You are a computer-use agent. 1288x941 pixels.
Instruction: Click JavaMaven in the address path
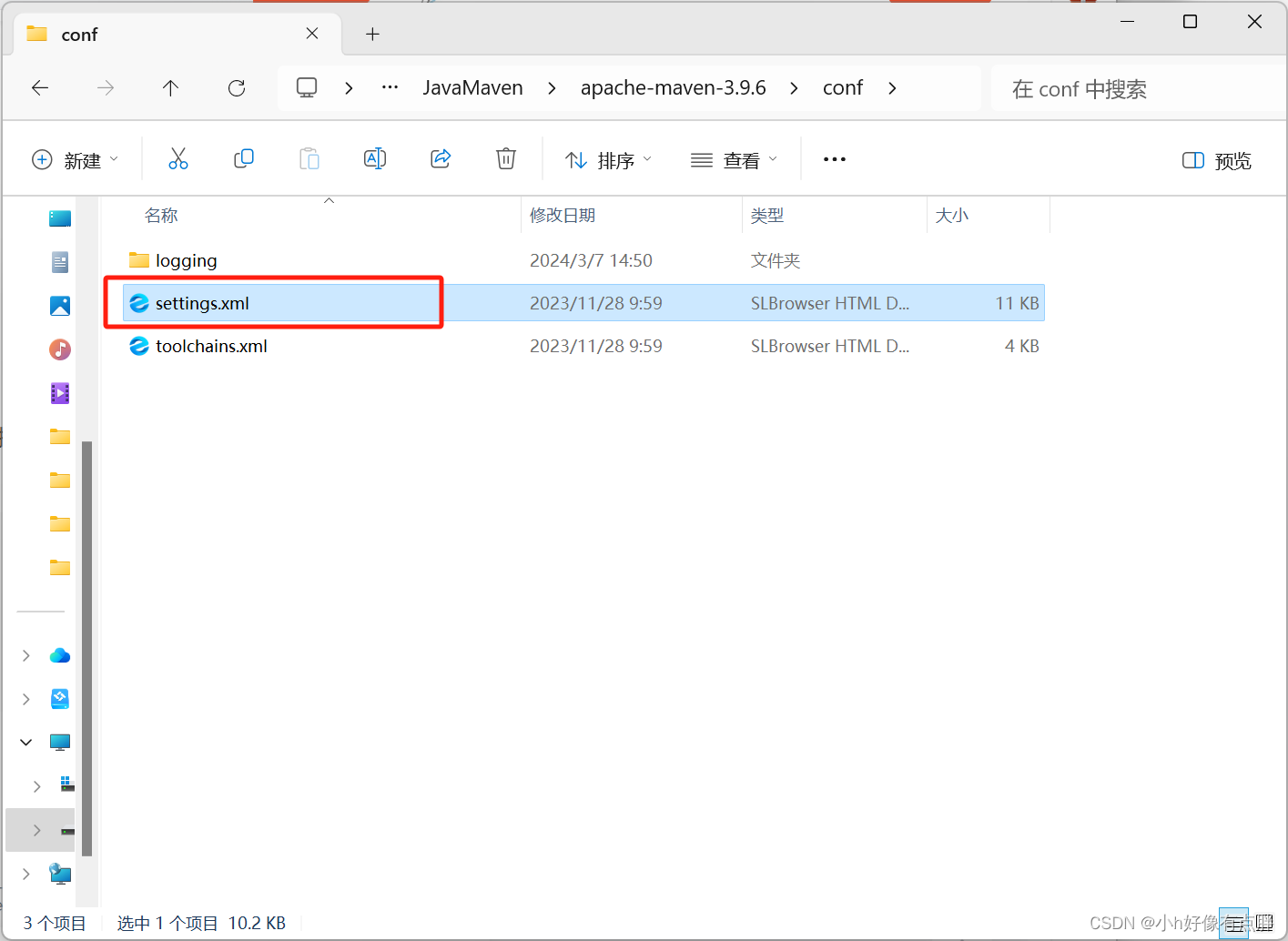click(472, 87)
